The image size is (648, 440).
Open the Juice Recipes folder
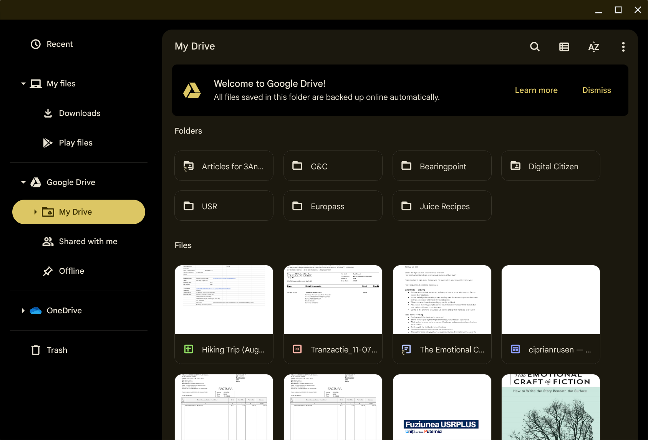coord(442,206)
